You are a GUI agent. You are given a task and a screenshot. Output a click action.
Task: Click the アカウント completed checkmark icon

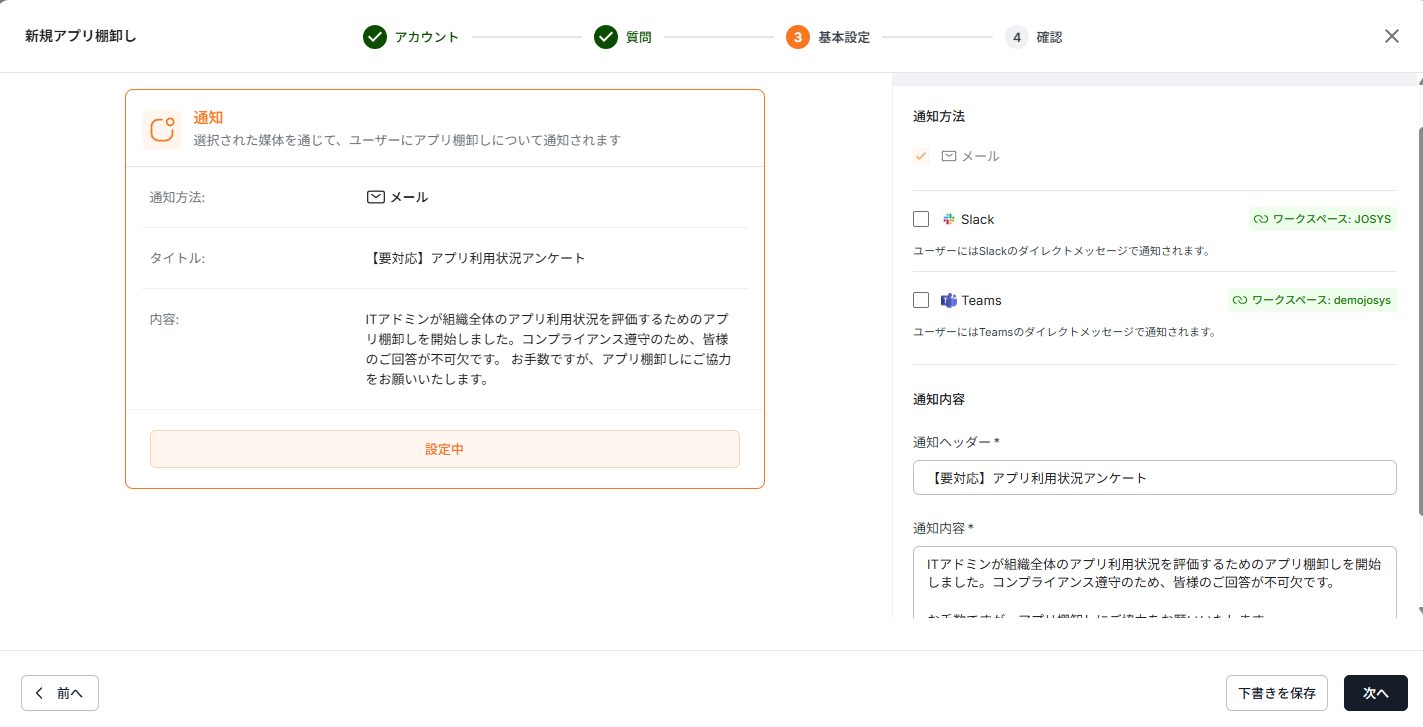click(x=375, y=37)
